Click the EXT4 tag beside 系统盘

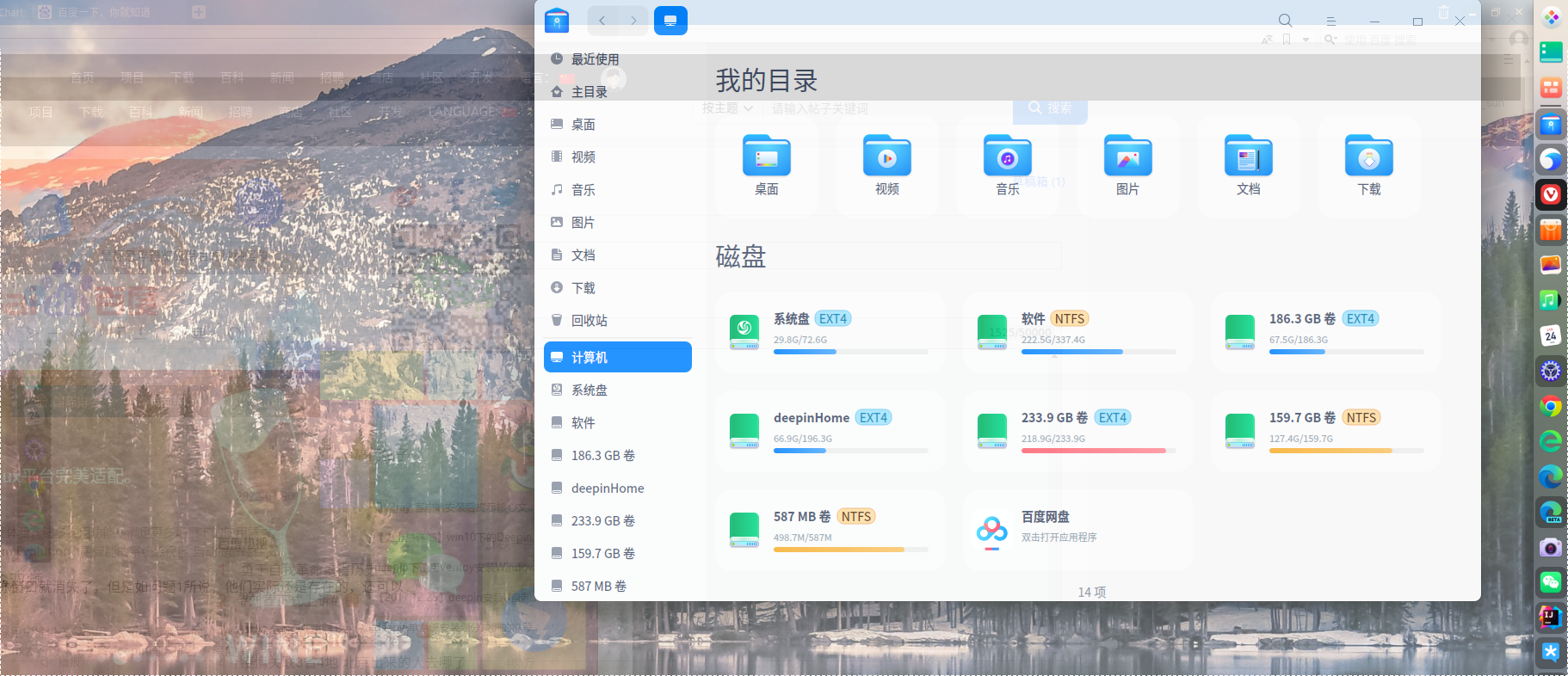[833, 319]
